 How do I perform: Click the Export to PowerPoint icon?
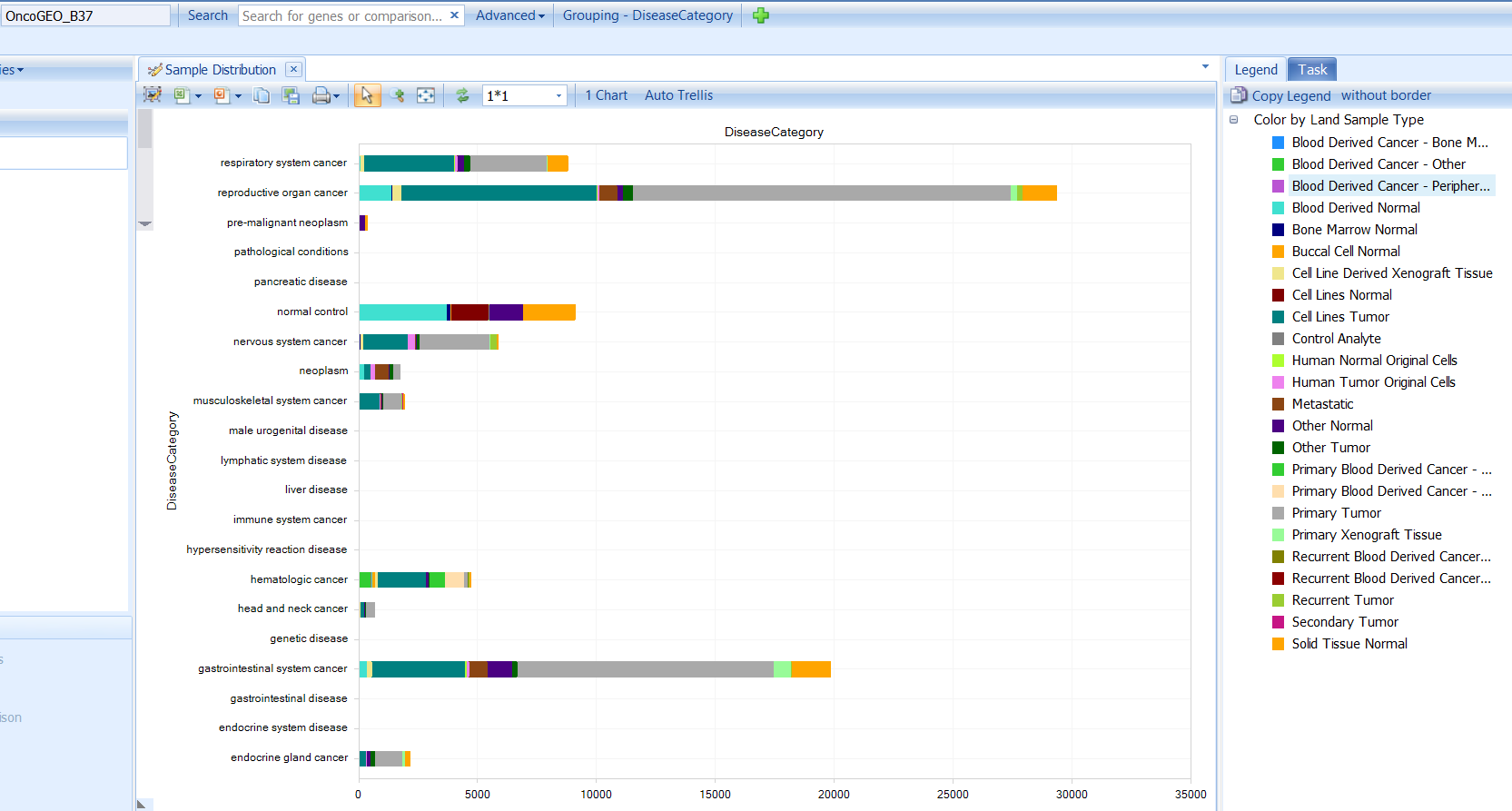(222, 95)
